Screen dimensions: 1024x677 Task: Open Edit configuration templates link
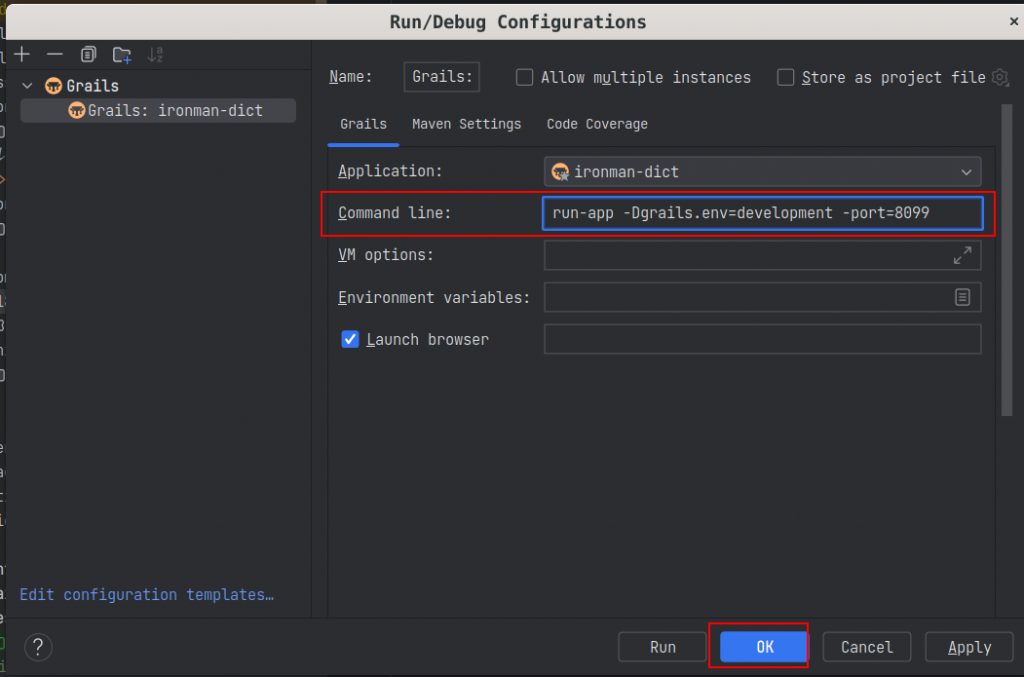(146, 595)
